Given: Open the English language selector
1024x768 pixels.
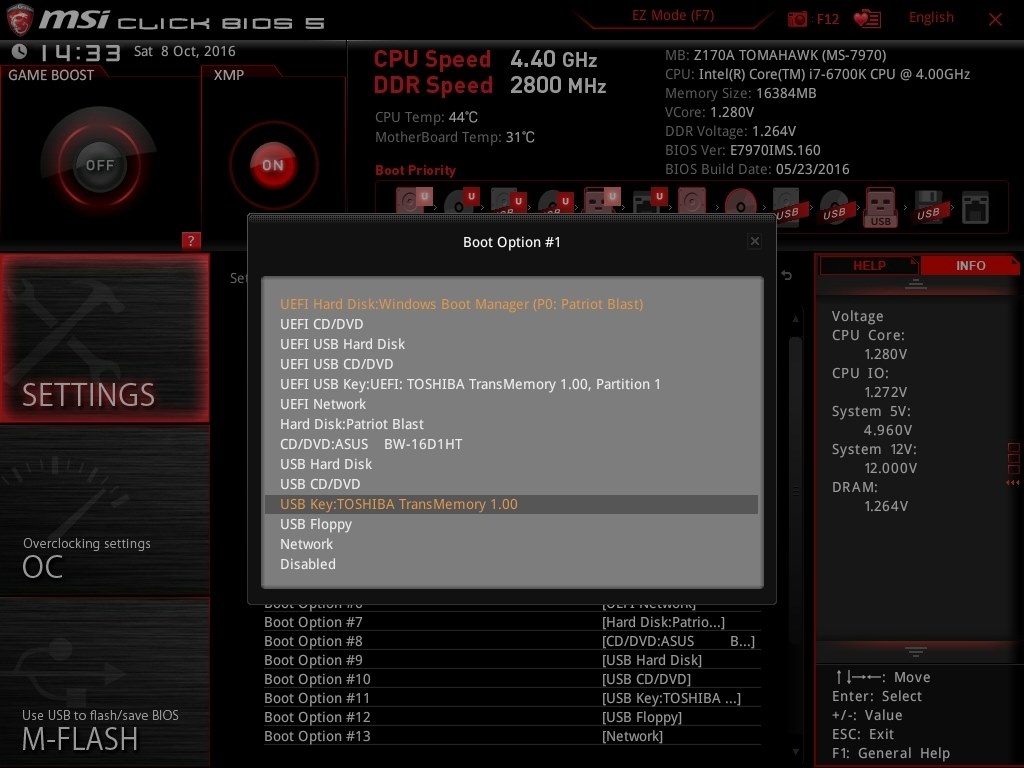Looking at the screenshot, I should pos(931,18).
